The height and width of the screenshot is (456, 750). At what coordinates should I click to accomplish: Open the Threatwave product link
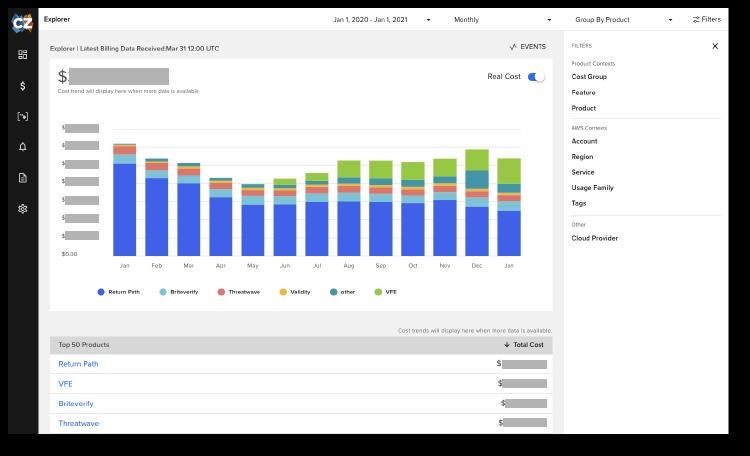tap(78, 423)
